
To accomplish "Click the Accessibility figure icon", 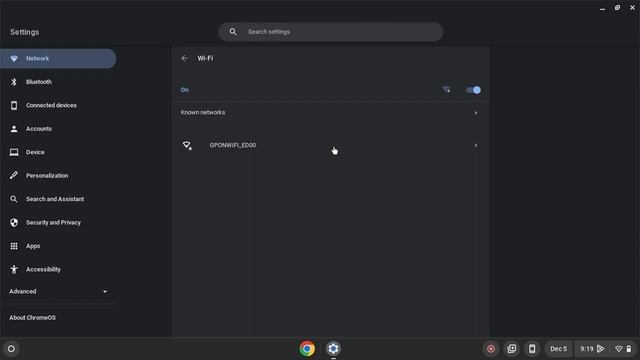I will tap(14, 269).
